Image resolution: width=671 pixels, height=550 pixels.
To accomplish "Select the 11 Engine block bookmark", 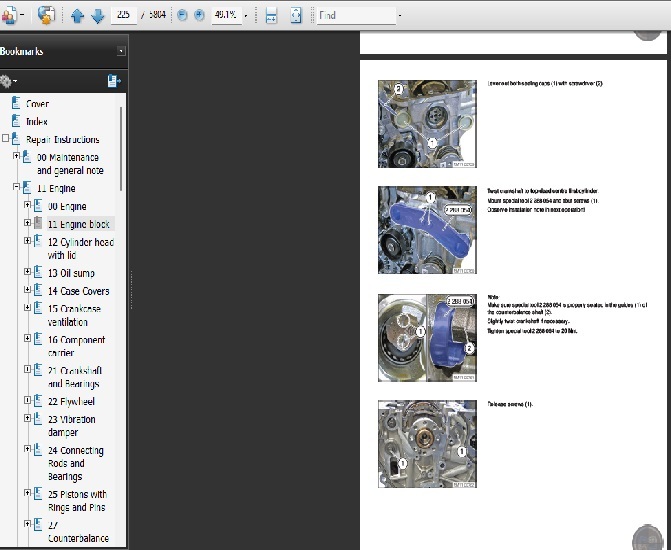I will (79, 224).
